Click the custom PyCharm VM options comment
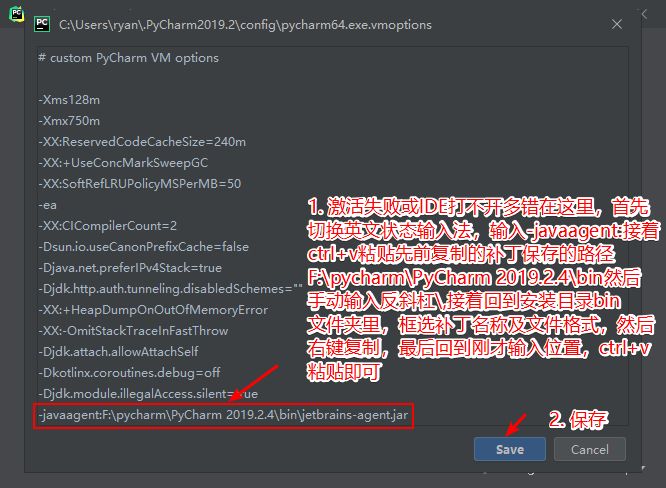This screenshot has width=666, height=488. pos(129,58)
